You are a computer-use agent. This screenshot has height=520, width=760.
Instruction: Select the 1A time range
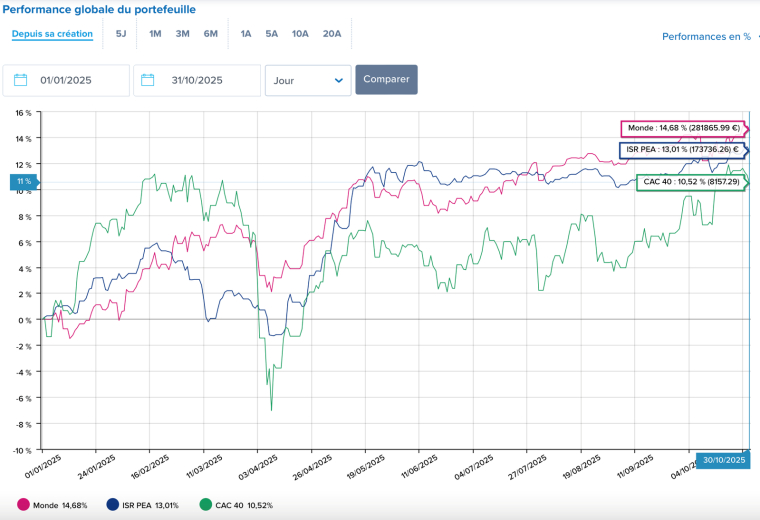(x=246, y=34)
